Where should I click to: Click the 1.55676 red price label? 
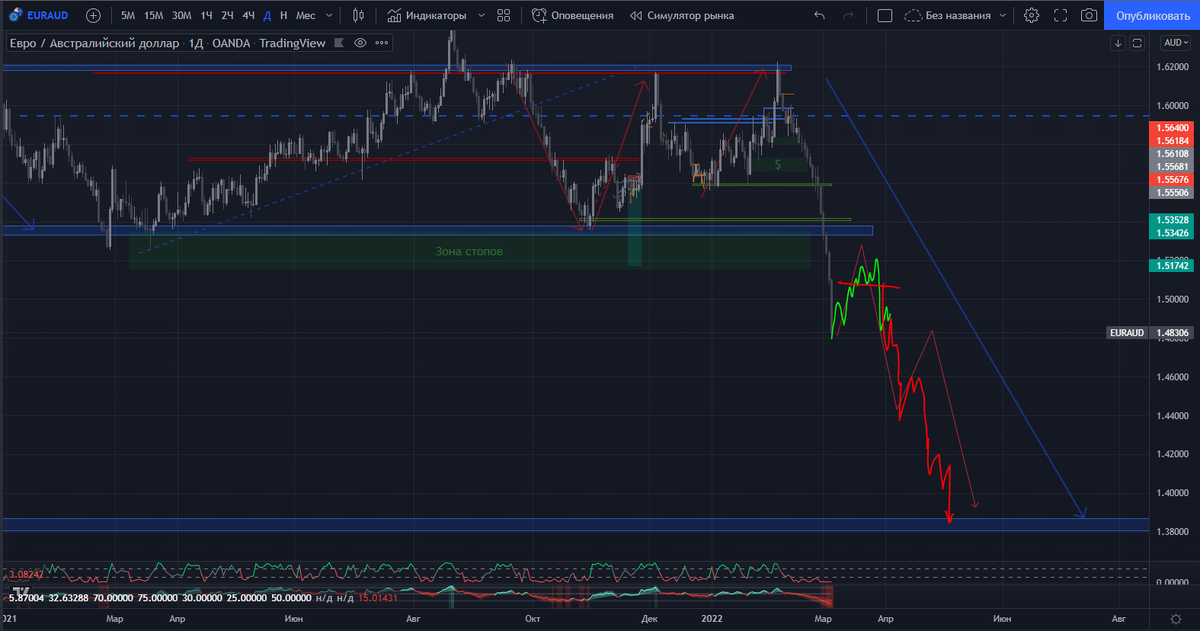pos(1172,179)
